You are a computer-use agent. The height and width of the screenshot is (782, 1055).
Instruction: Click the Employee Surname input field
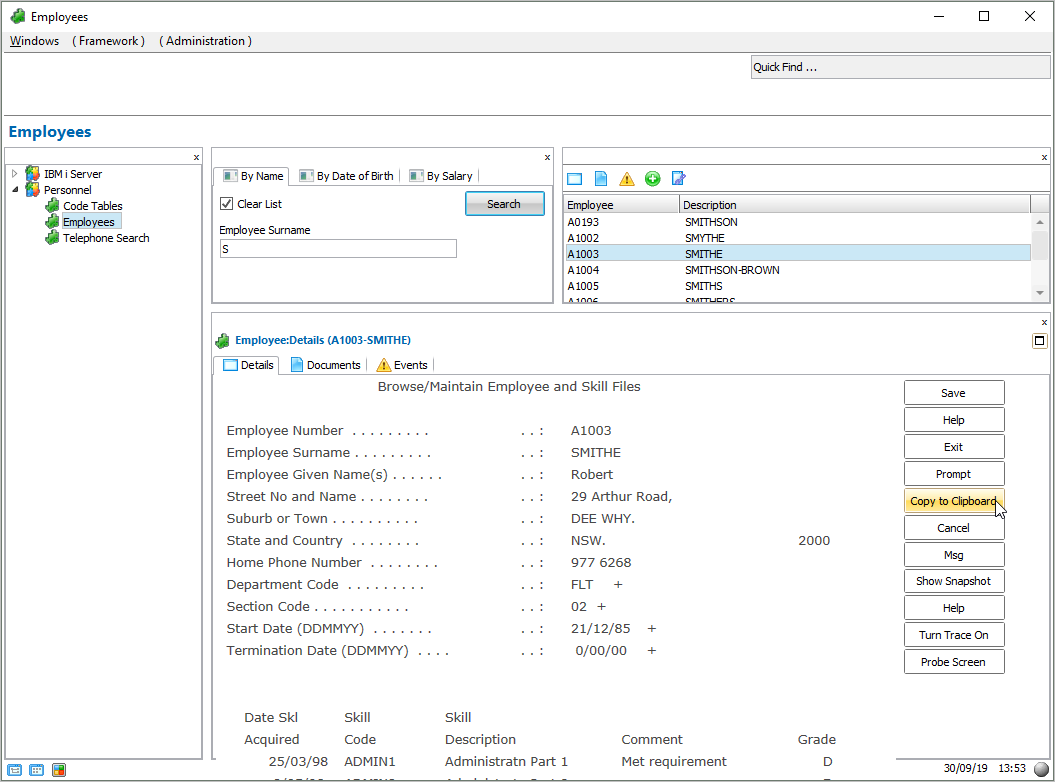coord(338,249)
